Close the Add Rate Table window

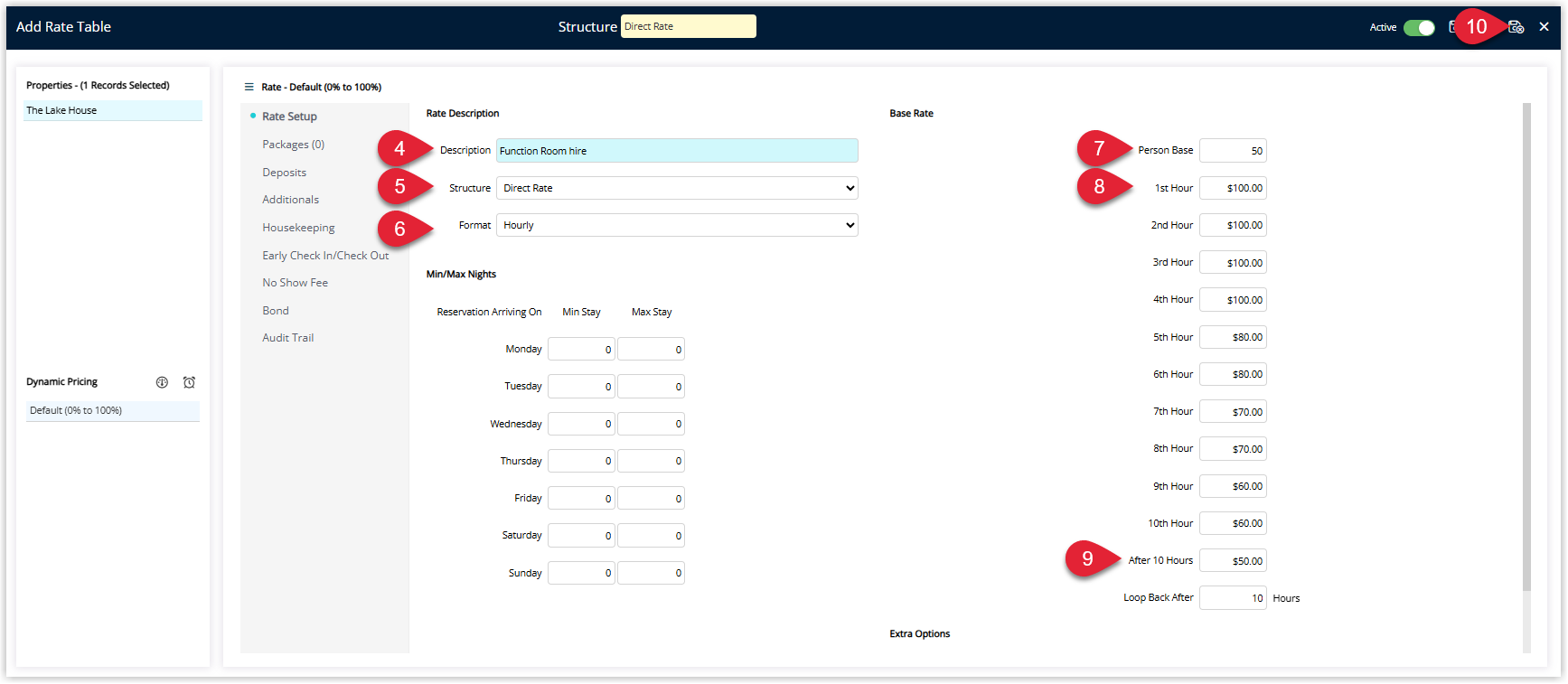pos(1544,27)
